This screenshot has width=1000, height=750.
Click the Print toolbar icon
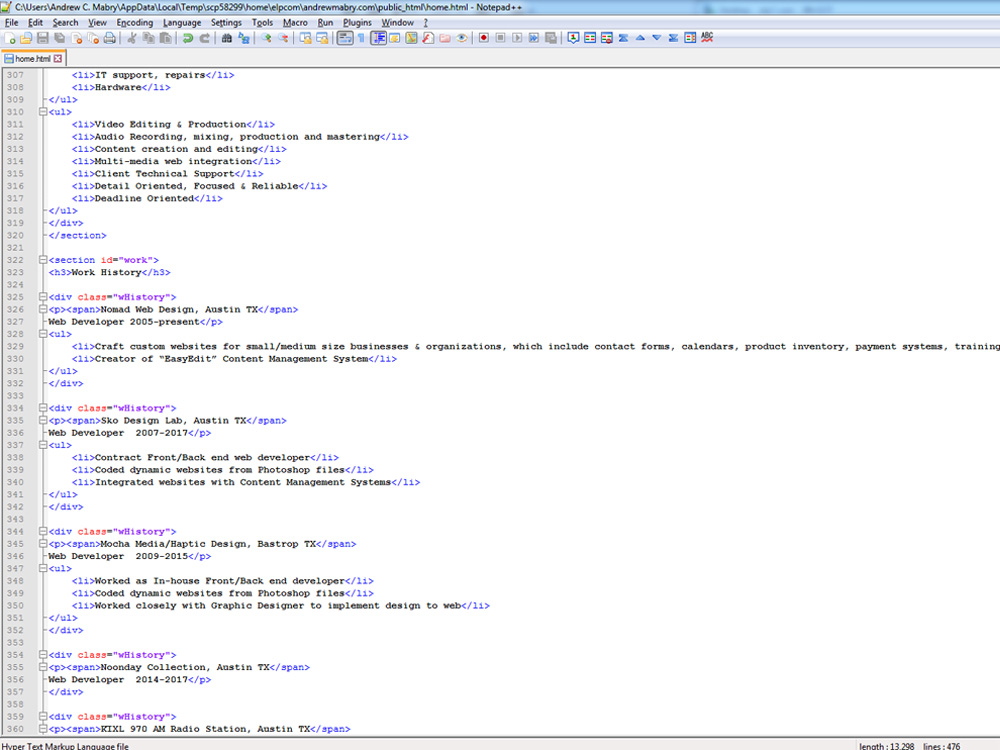tap(109, 38)
